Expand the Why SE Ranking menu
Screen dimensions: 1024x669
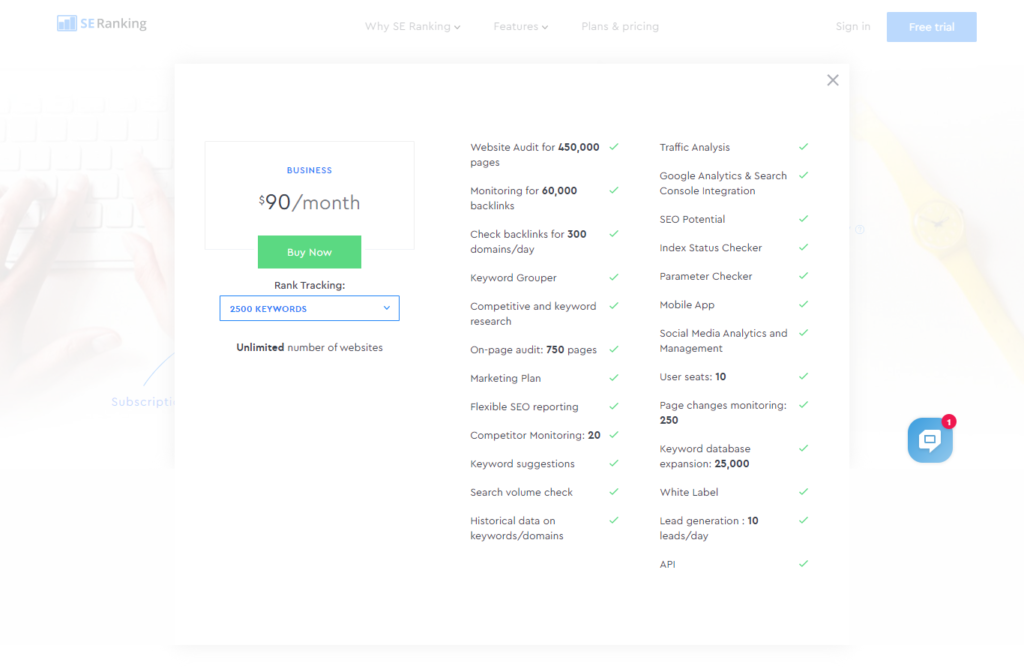(412, 27)
